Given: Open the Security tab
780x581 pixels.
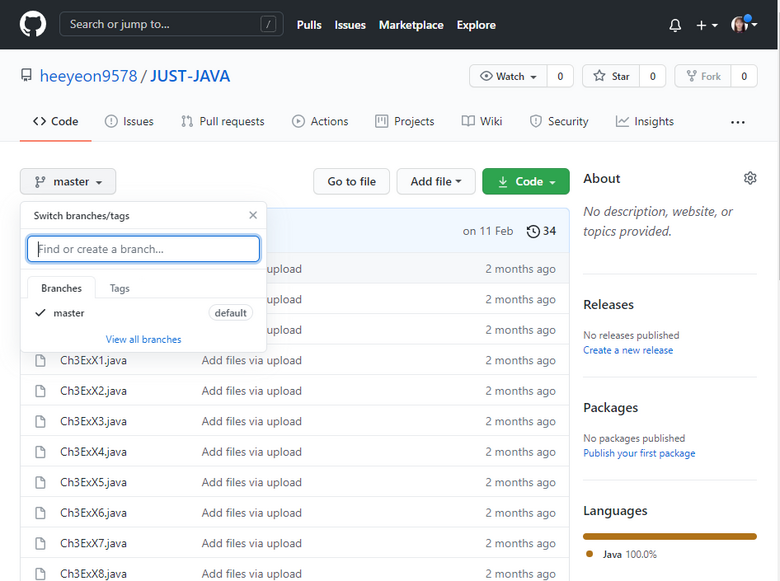Looking at the screenshot, I should 559,121.
